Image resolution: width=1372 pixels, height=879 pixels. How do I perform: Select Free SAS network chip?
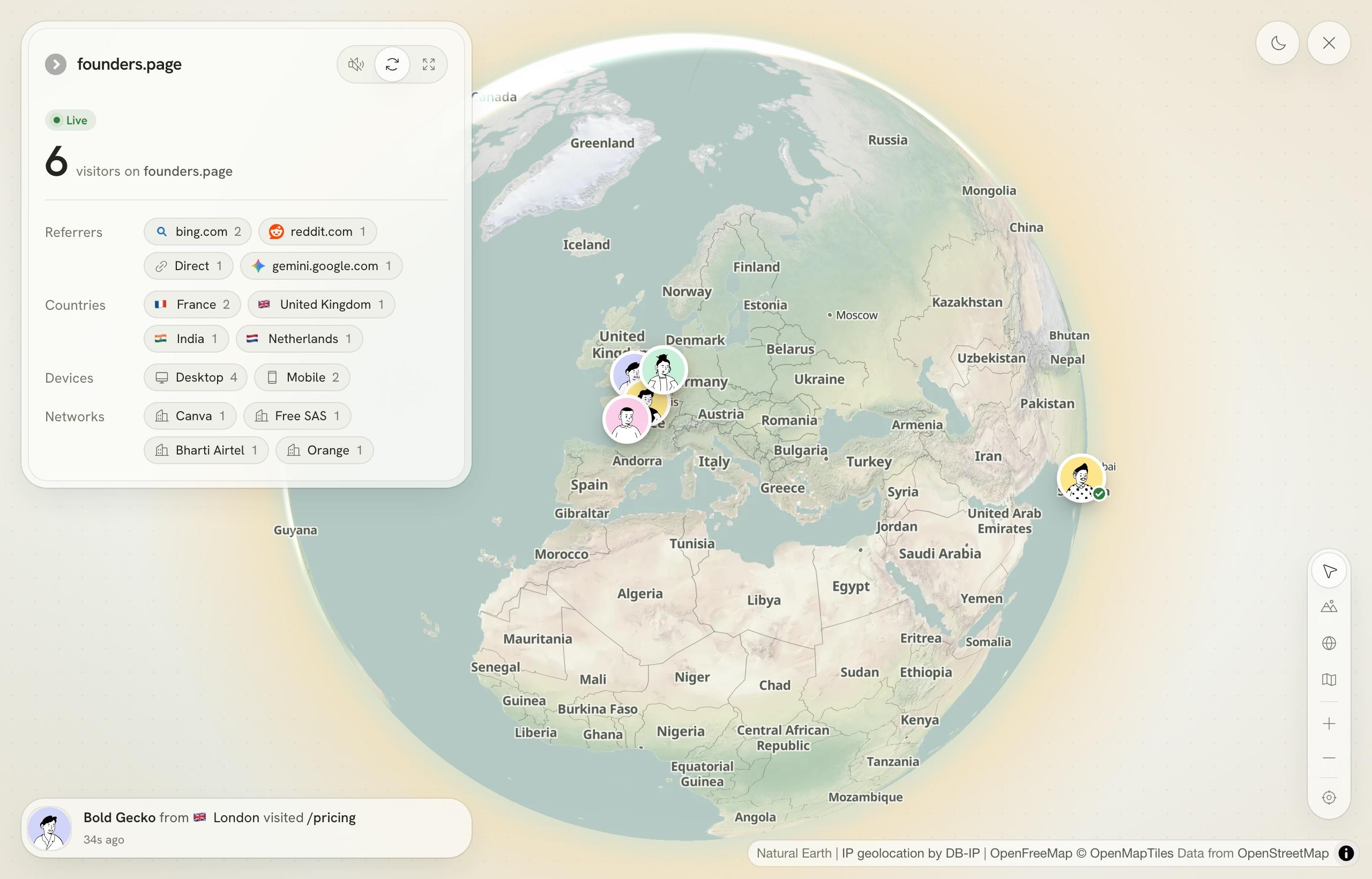coord(297,415)
